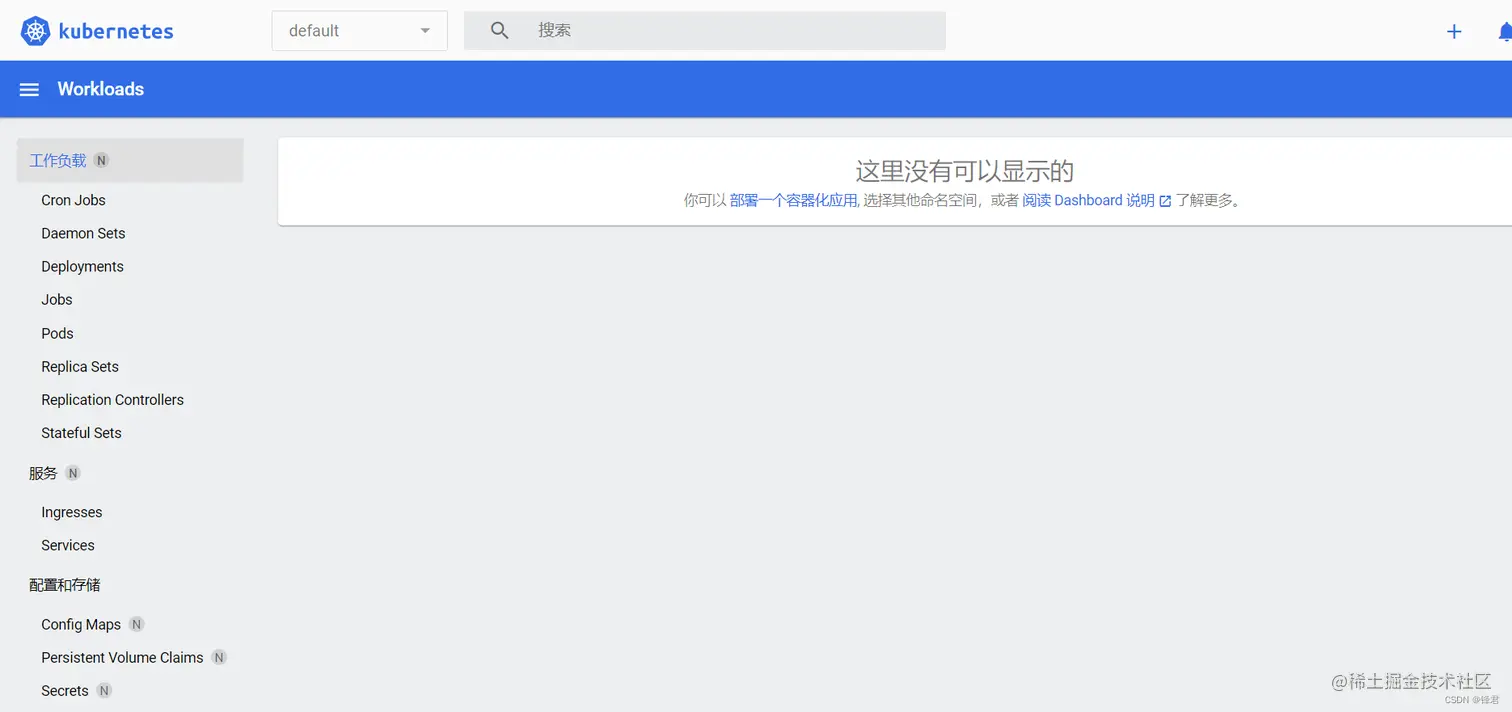Click the 部署一个容器化应用 link

tap(791, 200)
